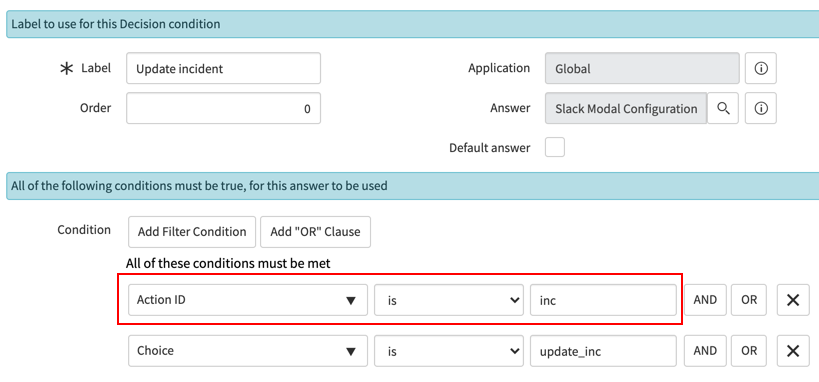Focus the Order input field
Viewport: 819px width, 382px height.
(224, 108)
